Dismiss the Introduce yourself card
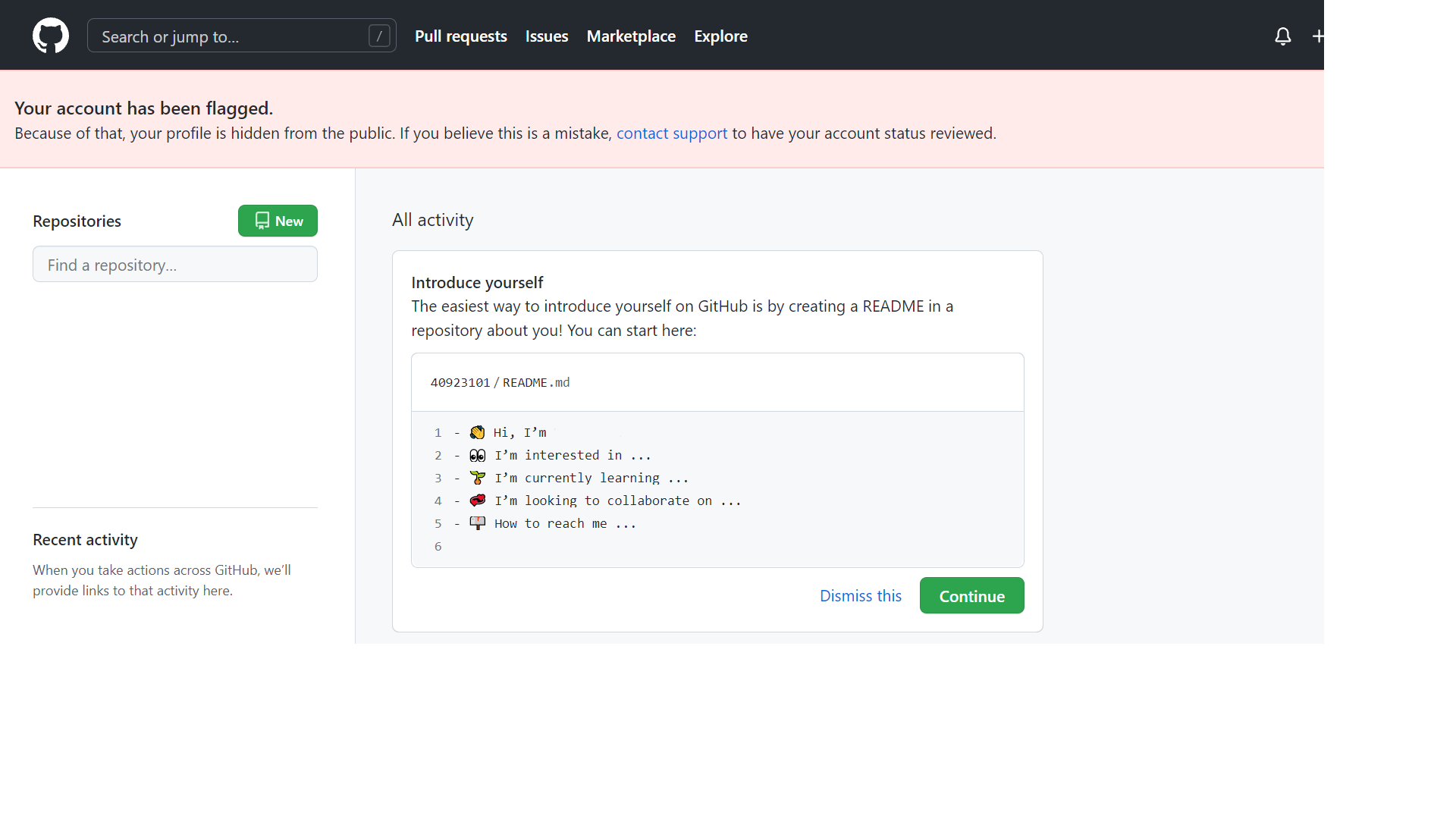 tap(860, 596)
